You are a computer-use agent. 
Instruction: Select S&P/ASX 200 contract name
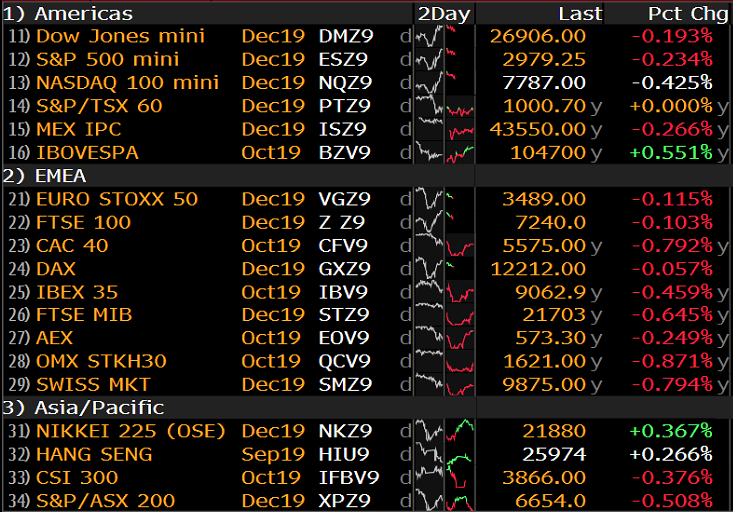(106, 501)
